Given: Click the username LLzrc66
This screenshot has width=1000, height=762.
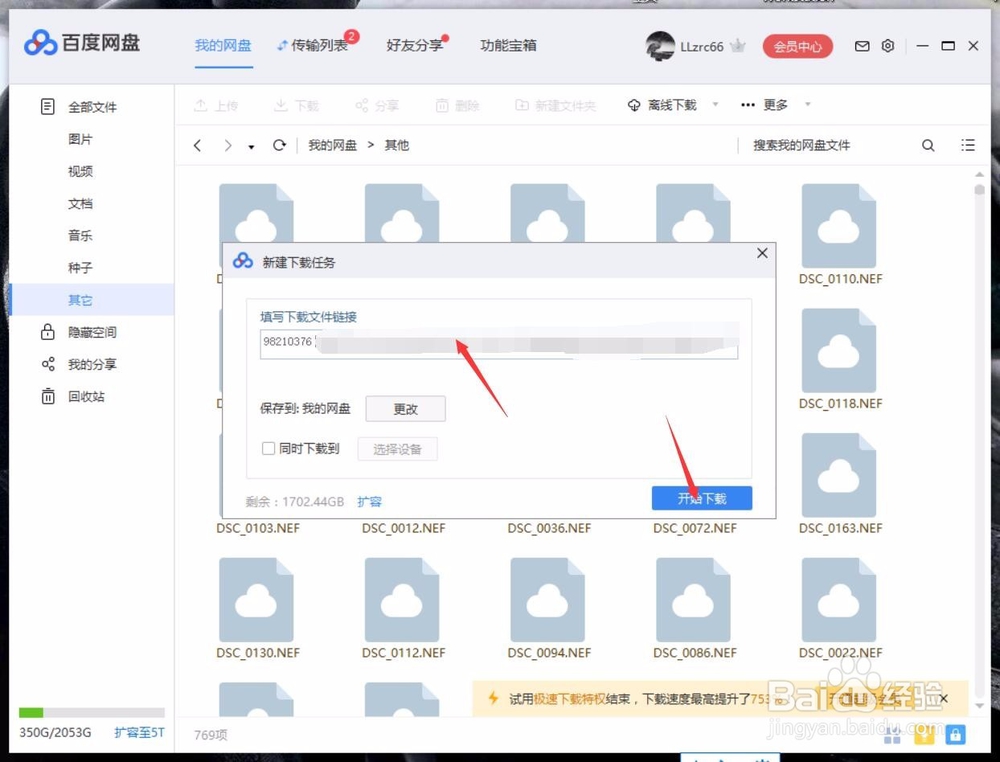Looking at the screenshot, I should point(702,47).
